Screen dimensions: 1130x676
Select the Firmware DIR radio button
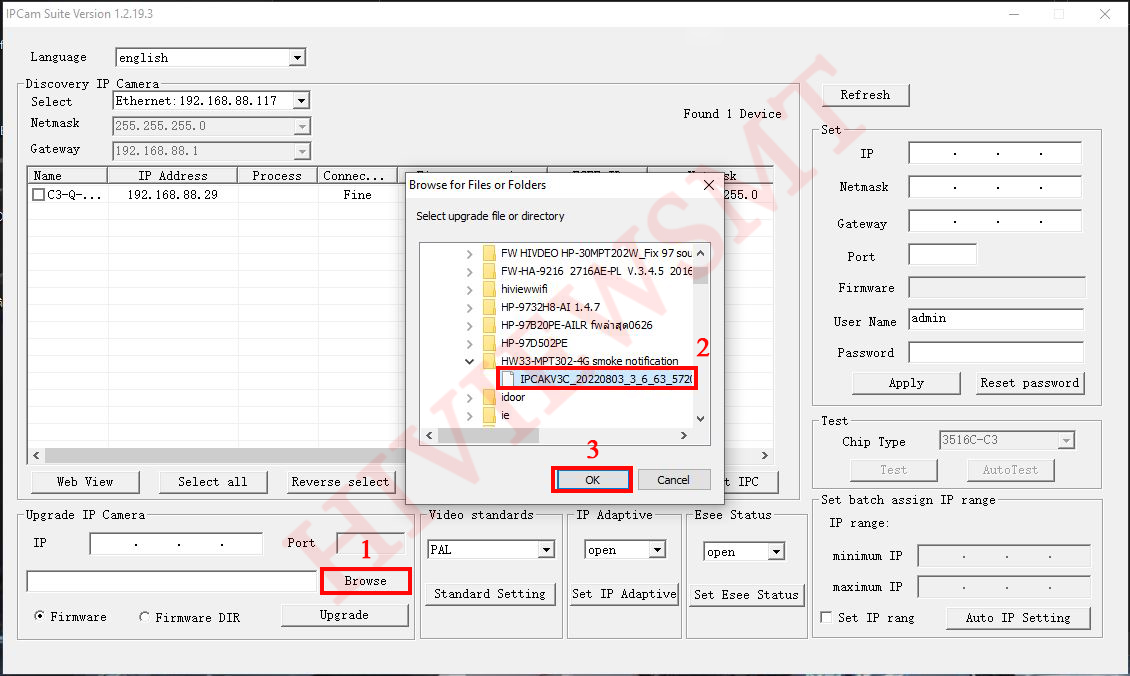pyautogui.click(x=144, y=617)
